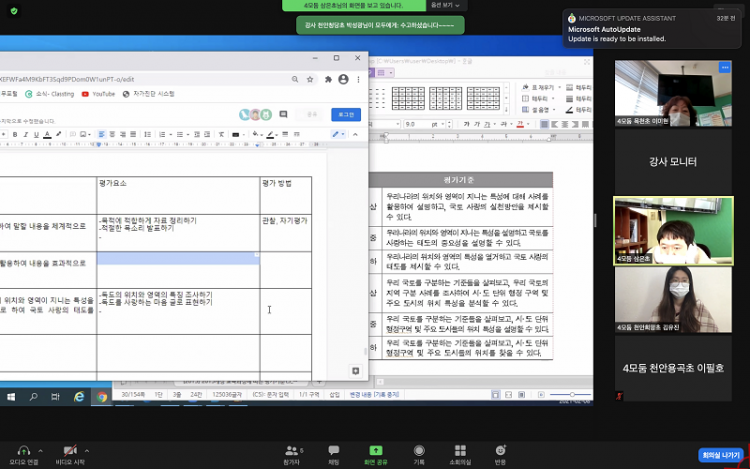Click the blue sign-in button in Docs
The height and width of the screenshot is (469, 750).
point(346,115)
